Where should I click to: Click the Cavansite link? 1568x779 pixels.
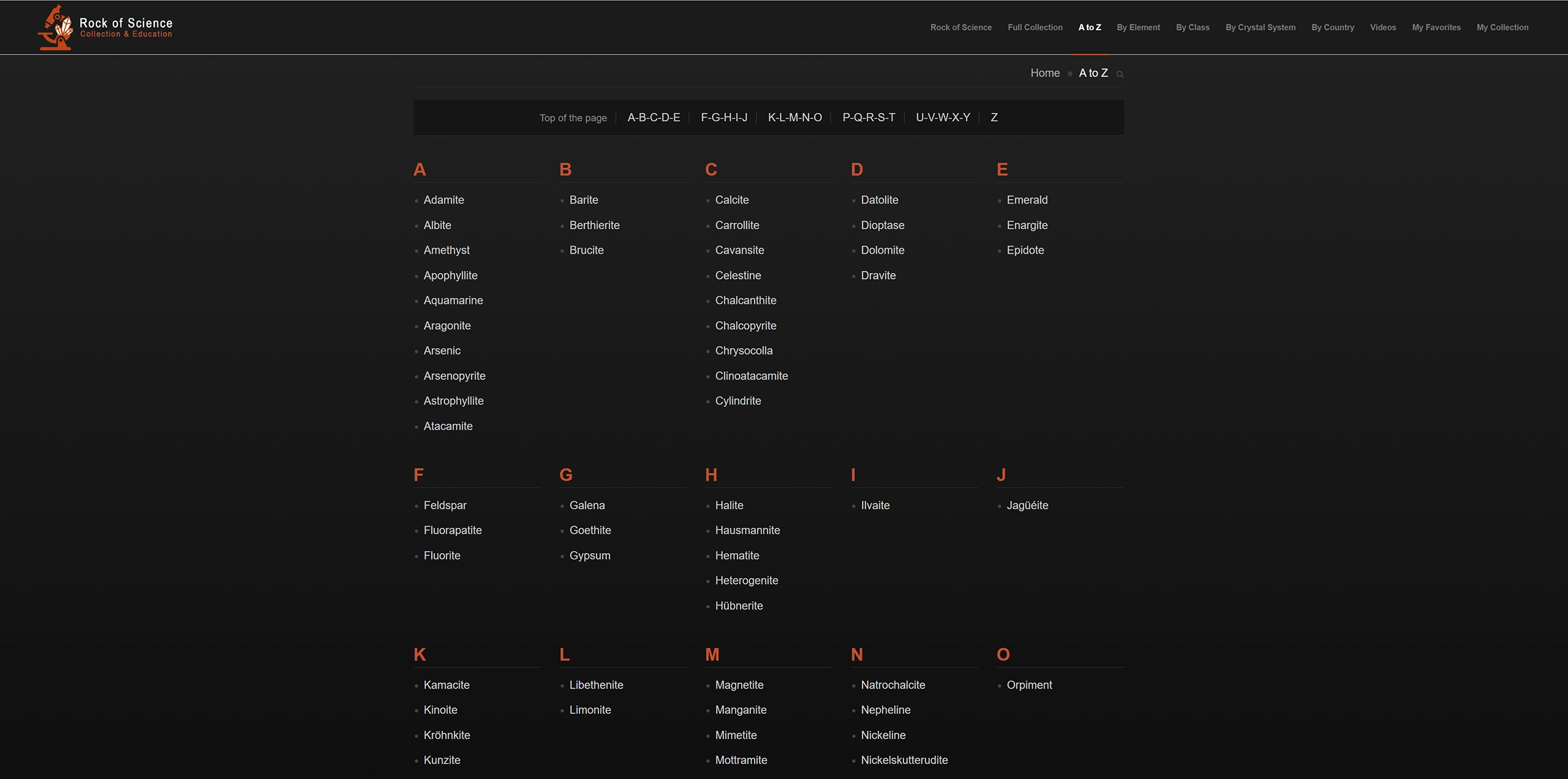[x=739, y=250]
